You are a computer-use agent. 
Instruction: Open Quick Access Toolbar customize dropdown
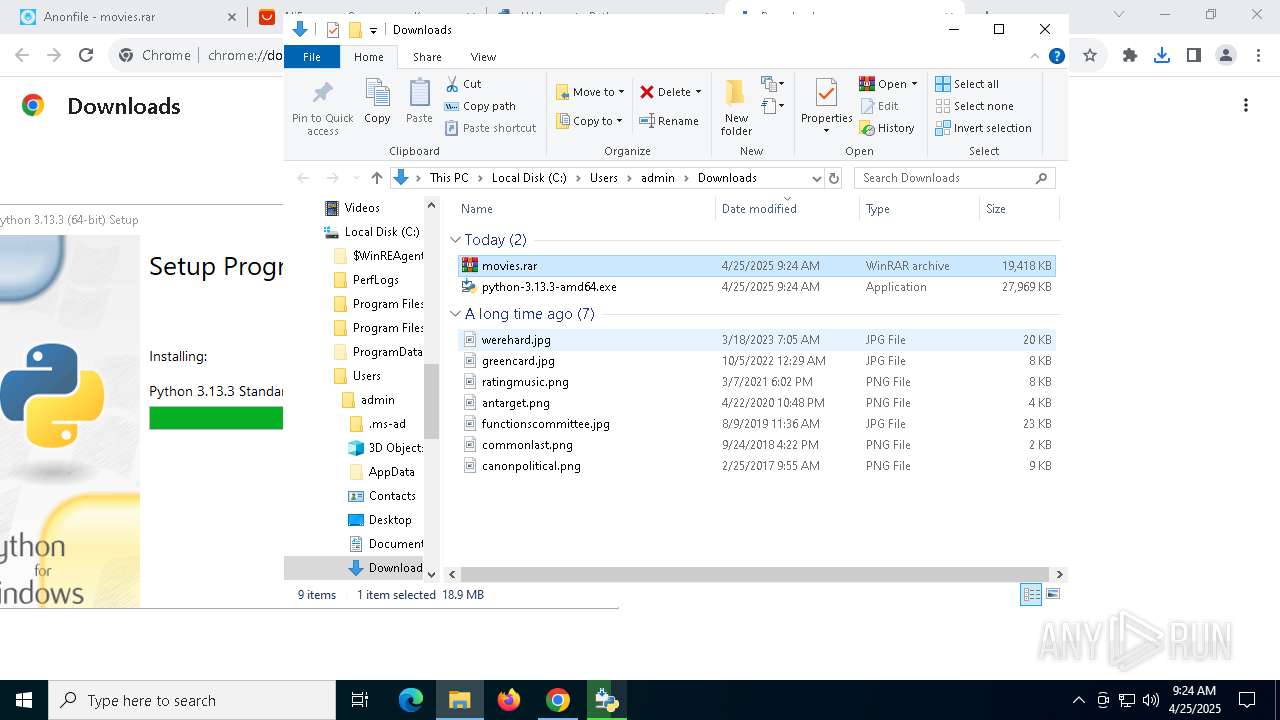373,30
